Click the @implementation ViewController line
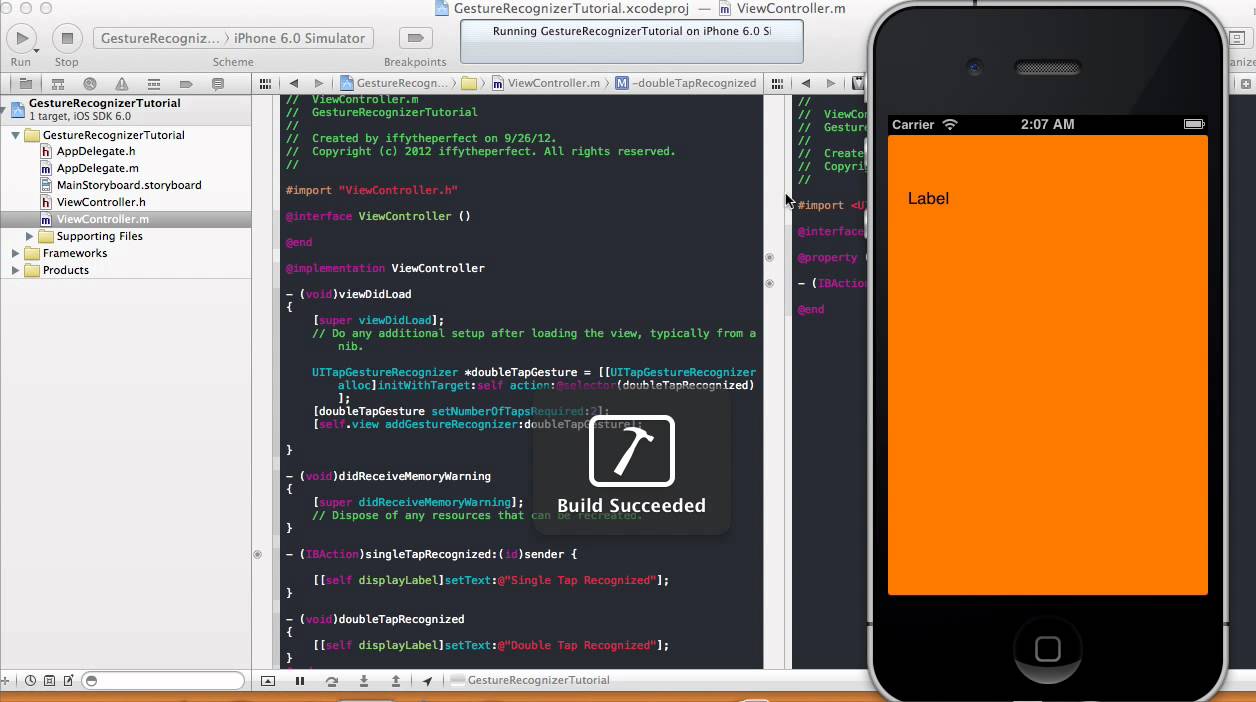This screenshot has width=1256, height=702. [385, 268]
